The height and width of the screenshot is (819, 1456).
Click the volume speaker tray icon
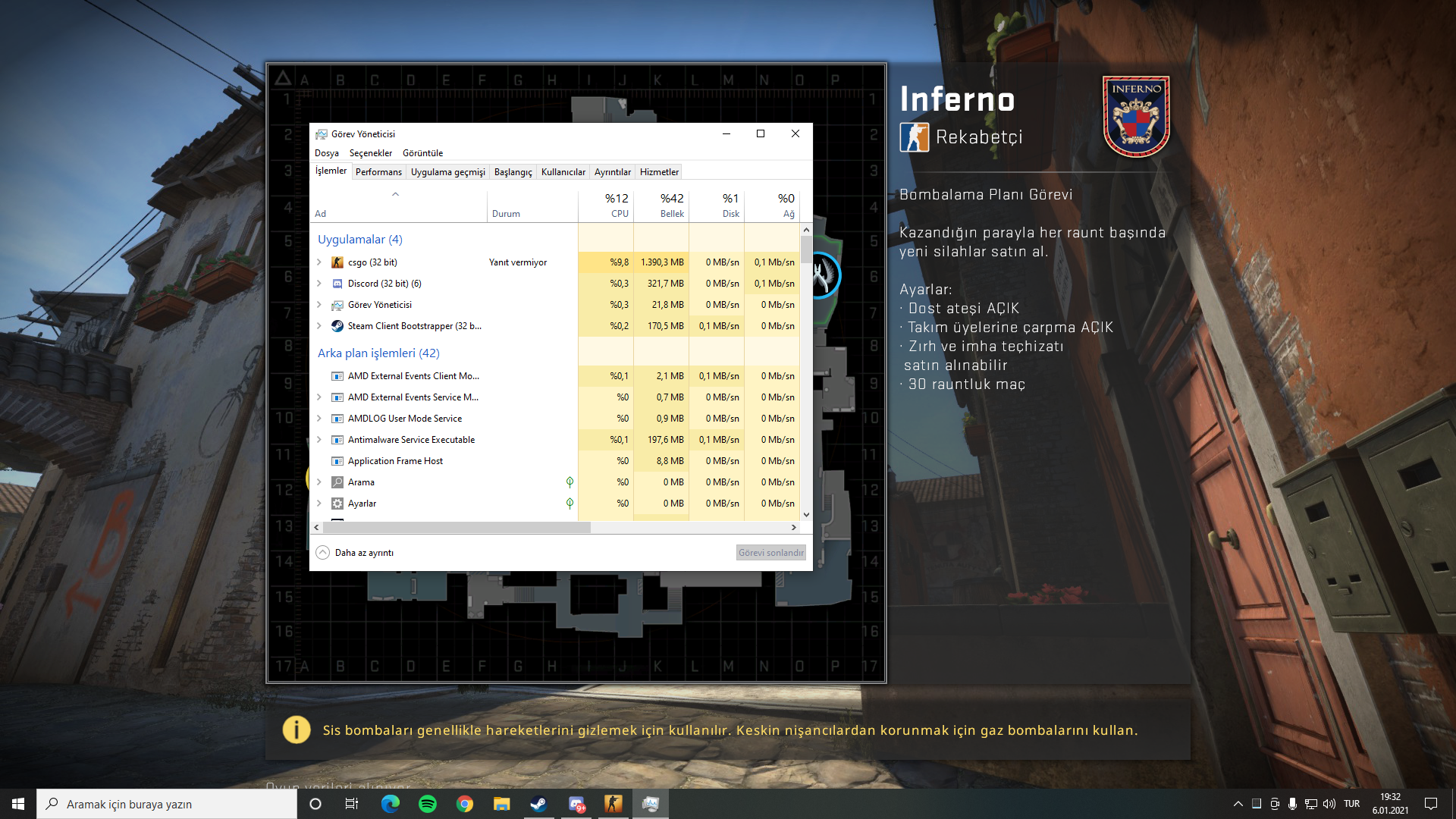click(x=1329, y=804)
